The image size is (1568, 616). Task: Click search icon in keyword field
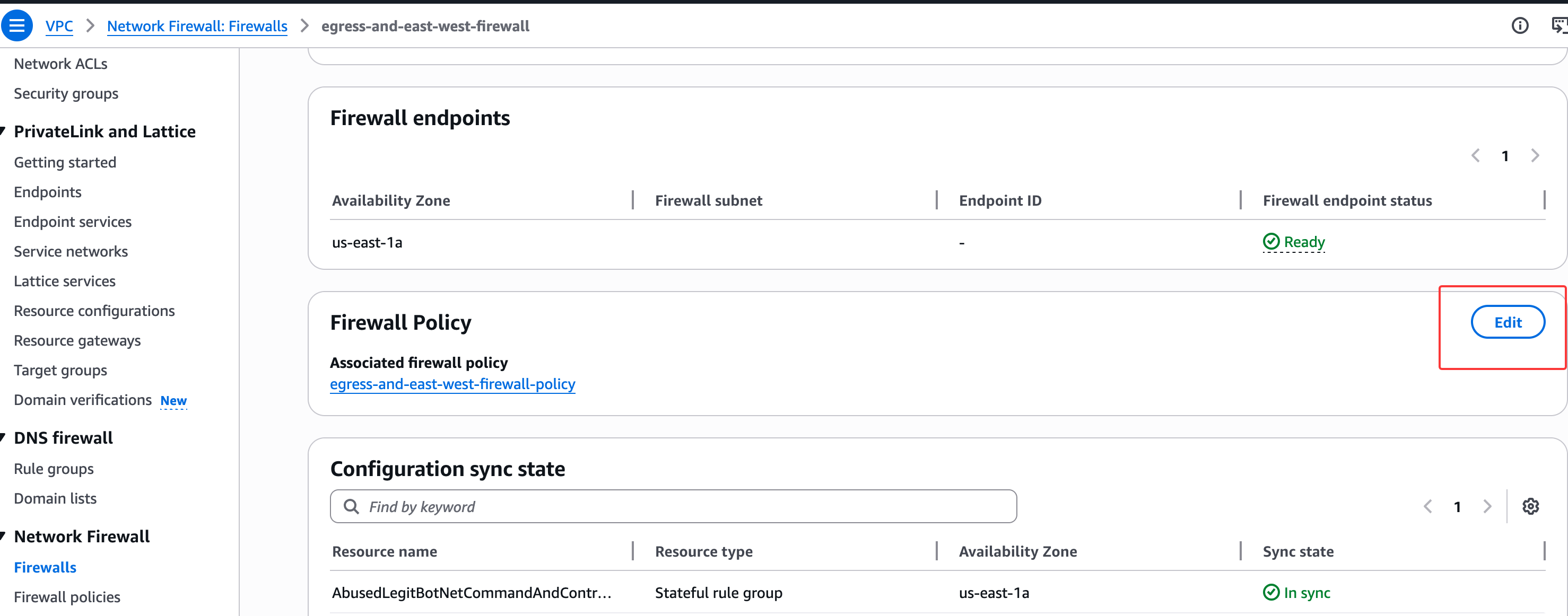click(351, 506)
